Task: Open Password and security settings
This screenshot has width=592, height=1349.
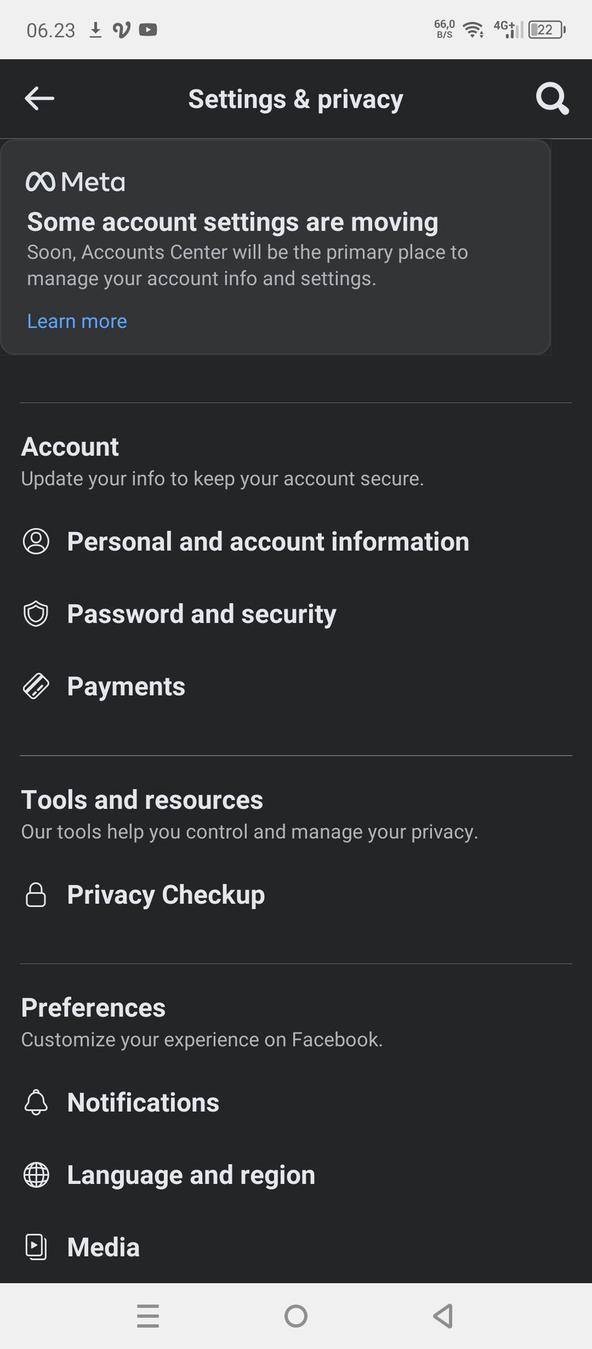Action: [x=201, y=613]
